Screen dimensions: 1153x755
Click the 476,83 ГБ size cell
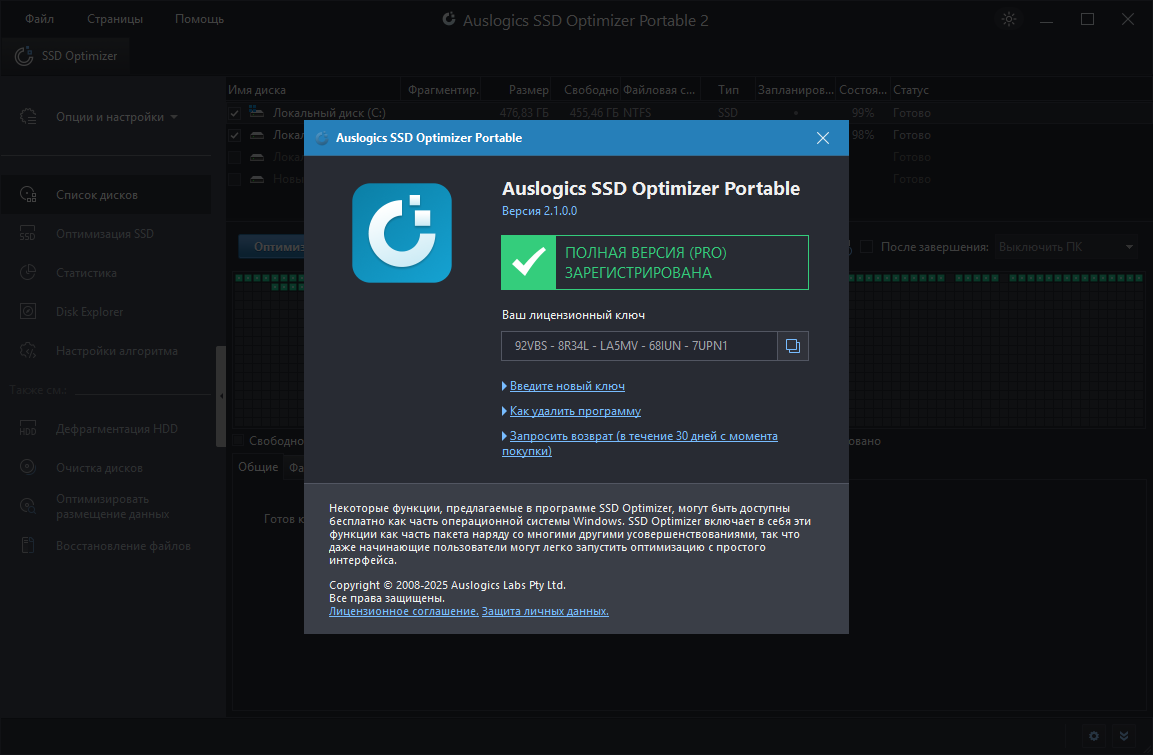524,113
